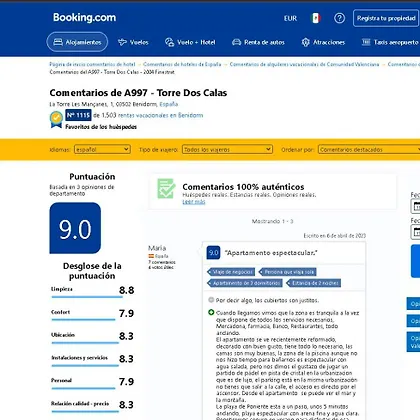Image resolution: width=420 pixels, height=420 pixels.
Task: Open the Ordenar por dropdown
Action: (369, 149)
